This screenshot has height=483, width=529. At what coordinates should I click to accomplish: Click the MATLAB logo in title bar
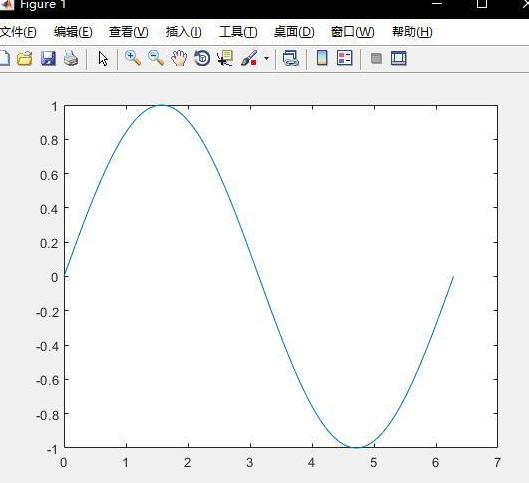tap(7, 5)
